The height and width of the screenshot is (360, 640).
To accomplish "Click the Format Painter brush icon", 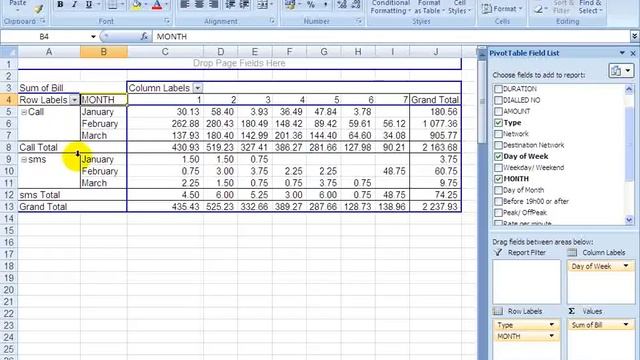I will click(x=39, y=8).
